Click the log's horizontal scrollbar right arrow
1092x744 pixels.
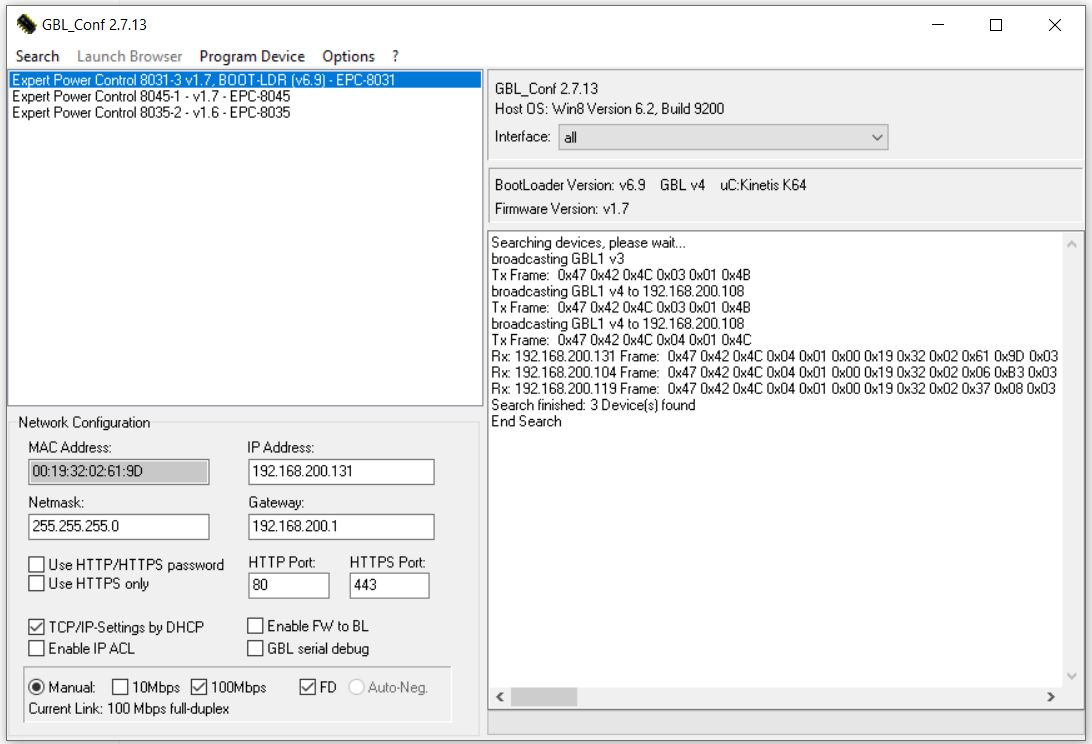point(1050,697)
